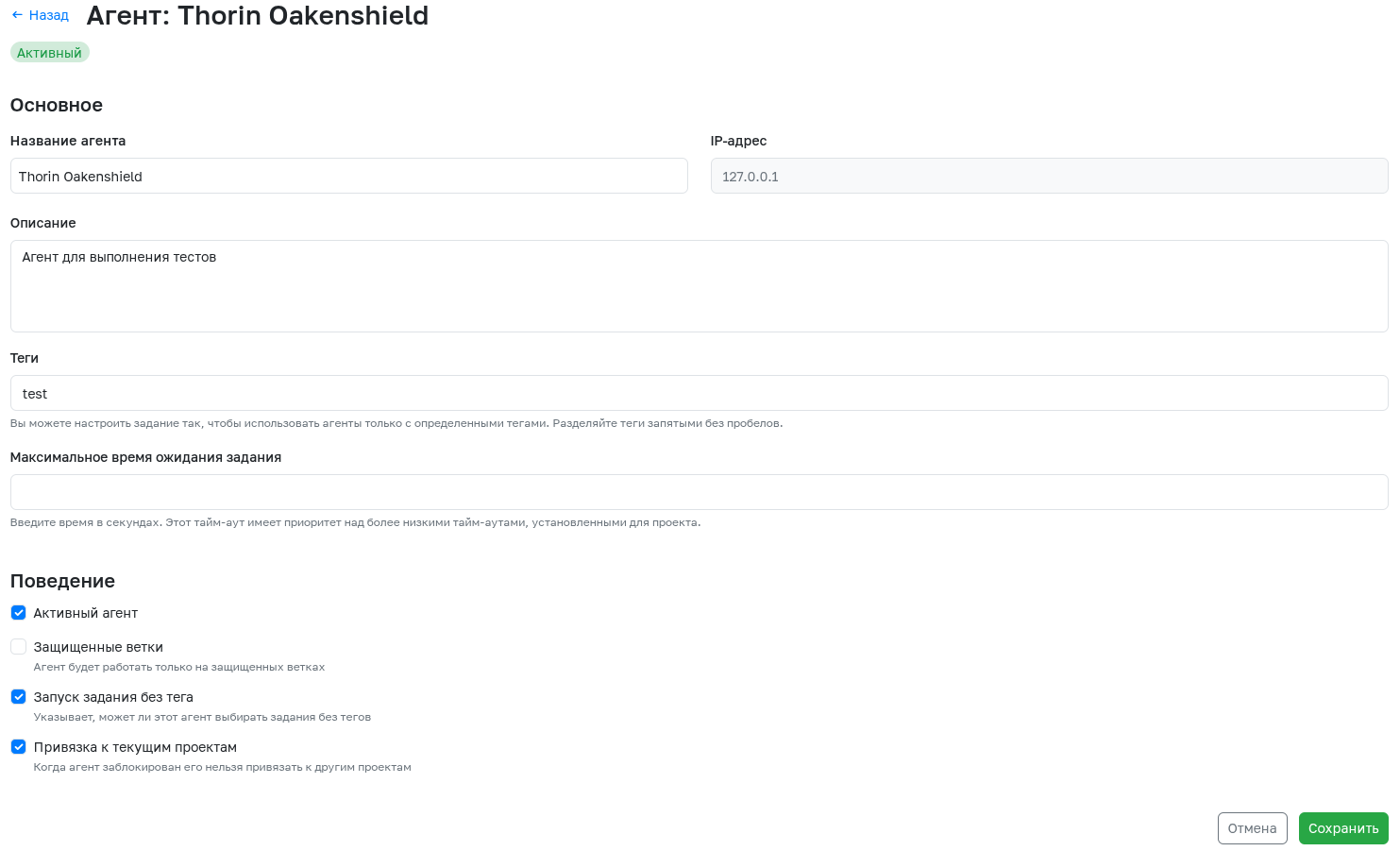Click the empty maximum wait time input
The image size is (1400, 851).
[699, 492]
